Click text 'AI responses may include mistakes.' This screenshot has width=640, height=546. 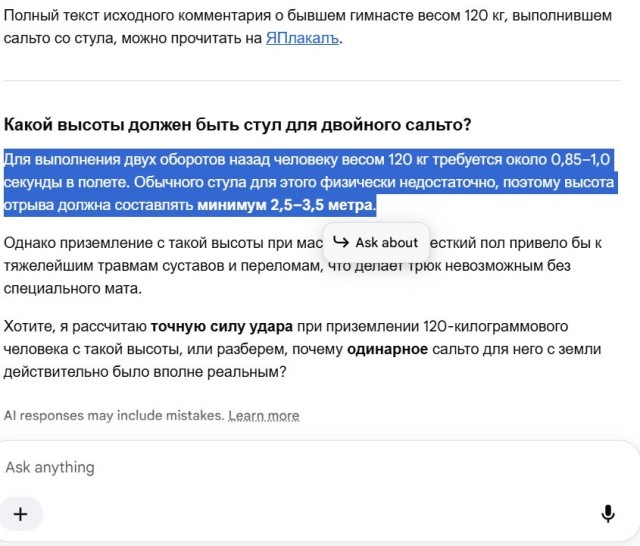point(114,416)
